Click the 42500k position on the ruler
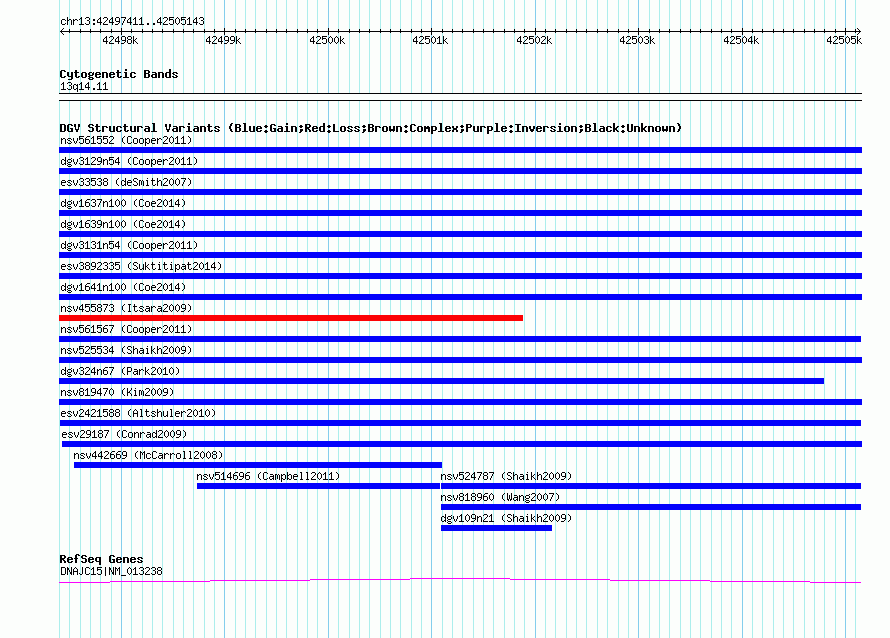The height and width of the screenshot is (638, 890). (326, 40)
